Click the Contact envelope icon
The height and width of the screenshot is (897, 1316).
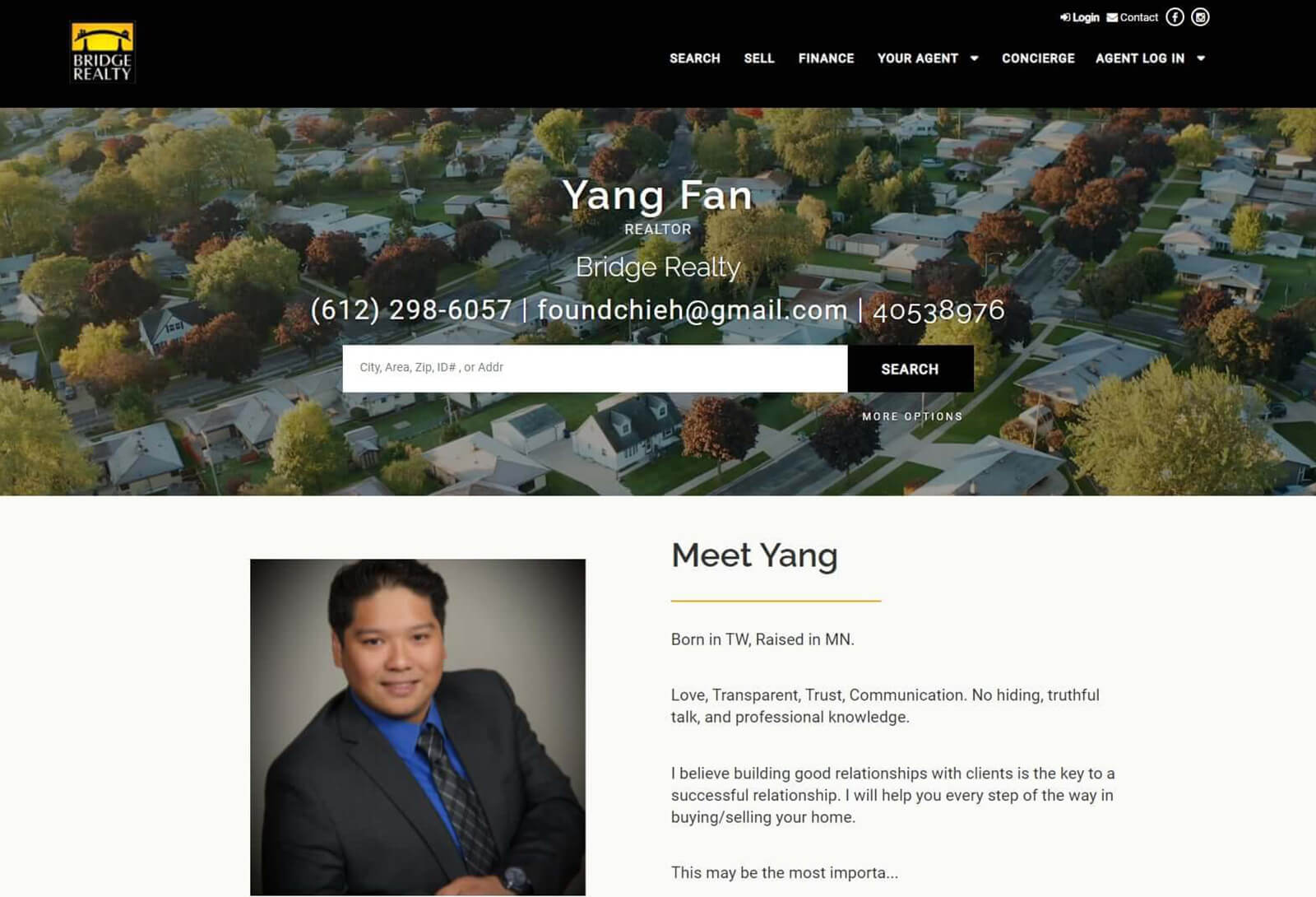click(1112, 17)
